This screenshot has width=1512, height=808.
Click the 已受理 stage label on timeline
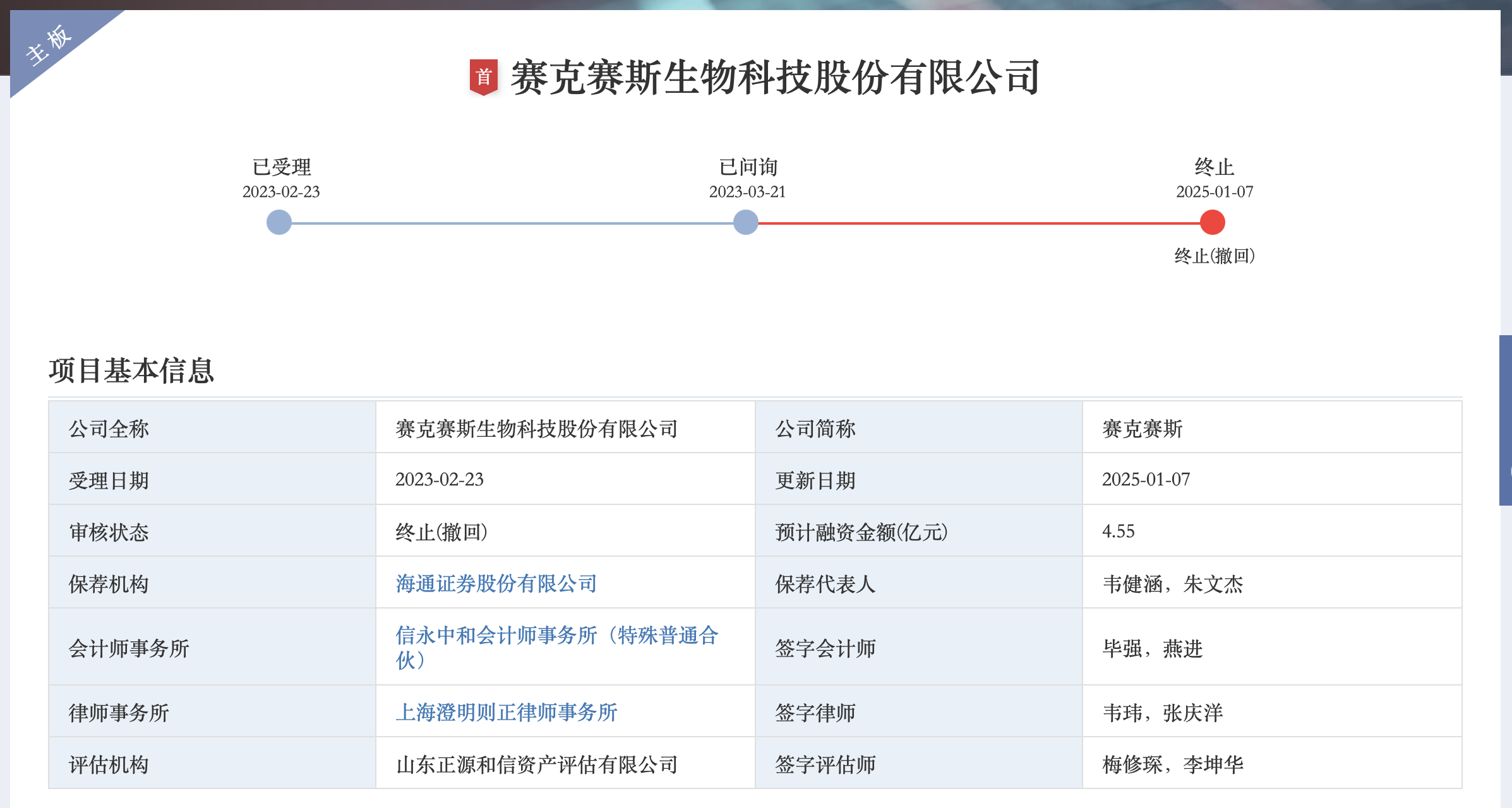tap(281, 167)
